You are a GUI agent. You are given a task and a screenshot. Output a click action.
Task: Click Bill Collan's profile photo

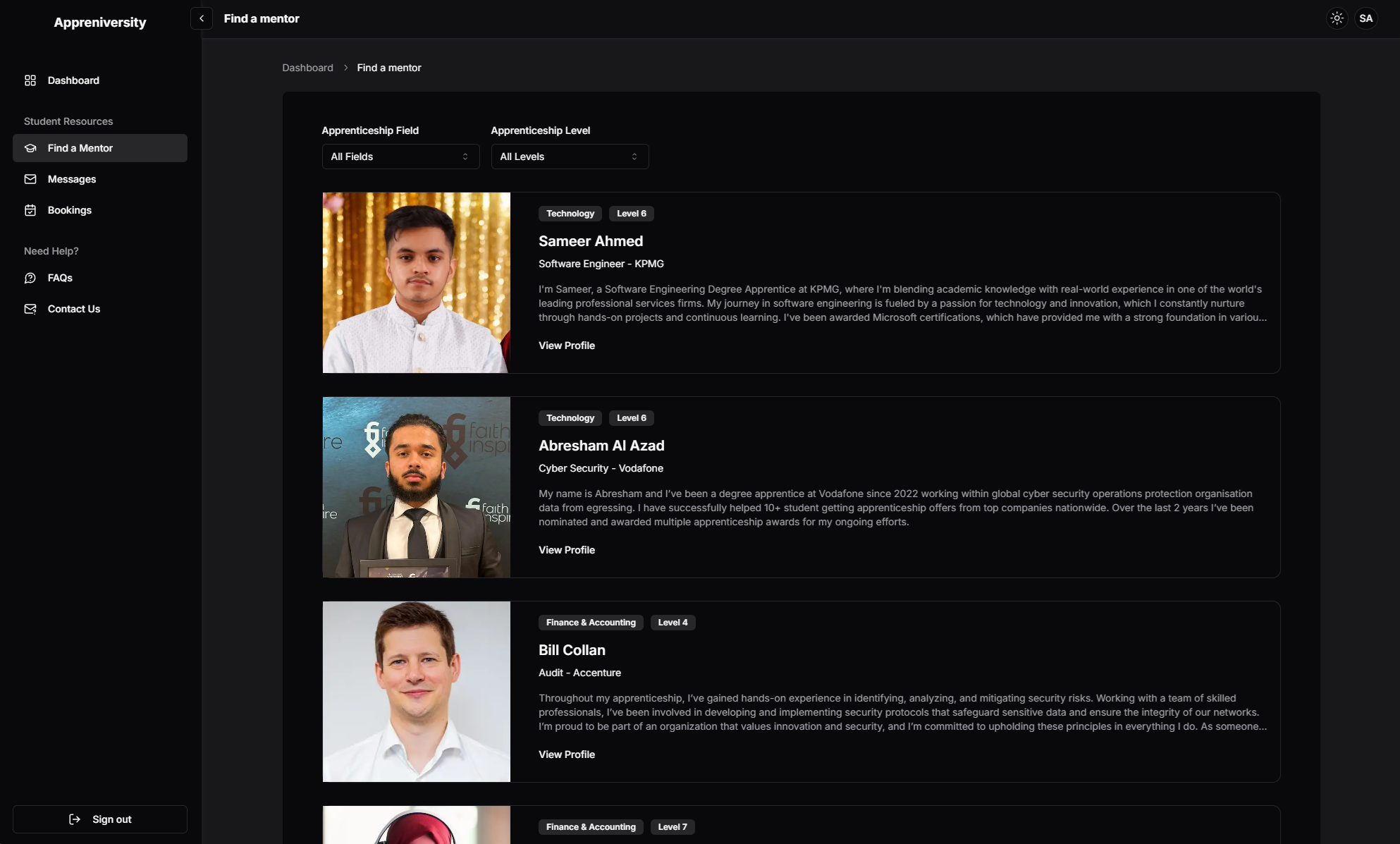click(417, 692)
